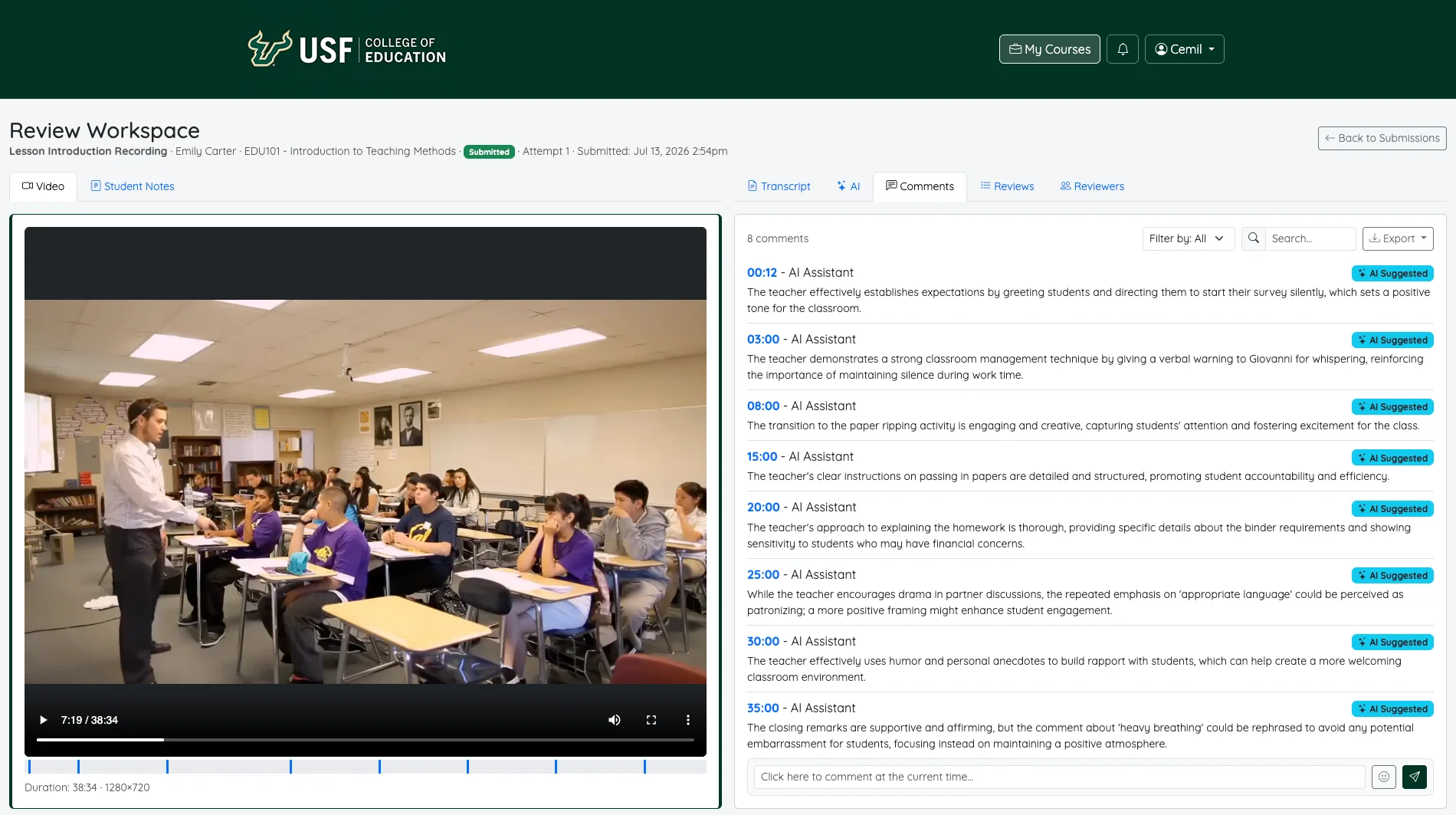Mute the video volume
Viewport: 1456px width, 815px height.
pos(614,720)
